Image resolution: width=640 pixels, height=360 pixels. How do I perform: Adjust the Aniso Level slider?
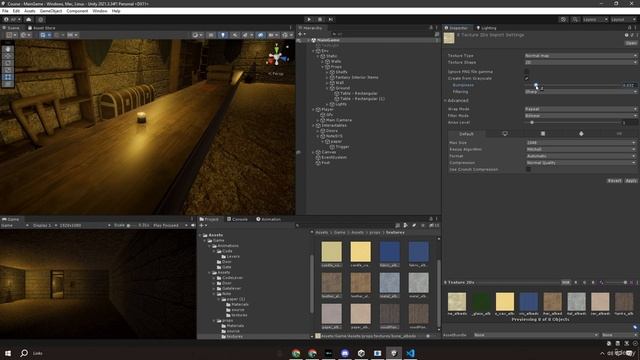[x=532, y=122]
